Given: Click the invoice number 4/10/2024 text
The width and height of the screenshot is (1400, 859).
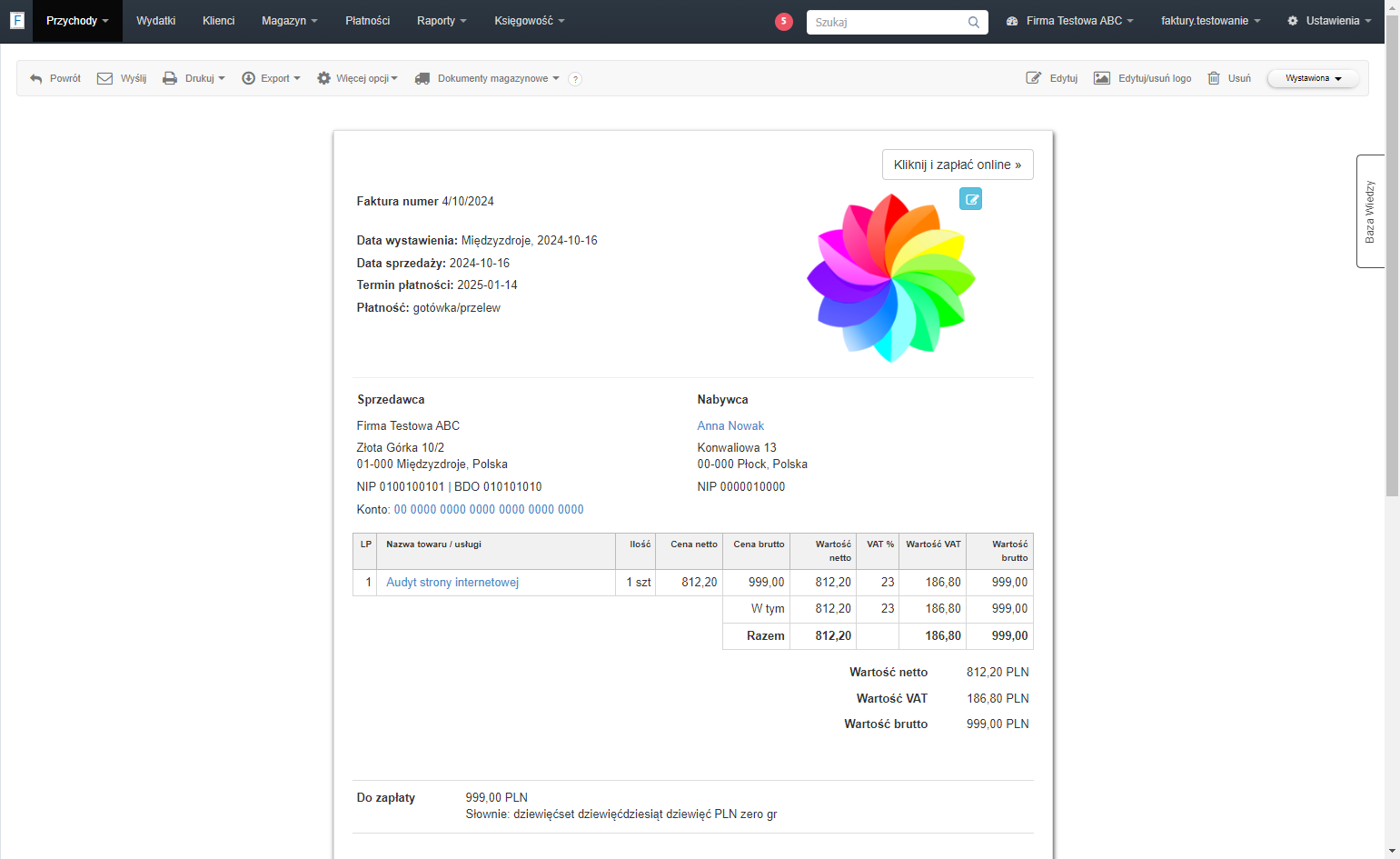Looking at the screenshot, I should (468, 202).
